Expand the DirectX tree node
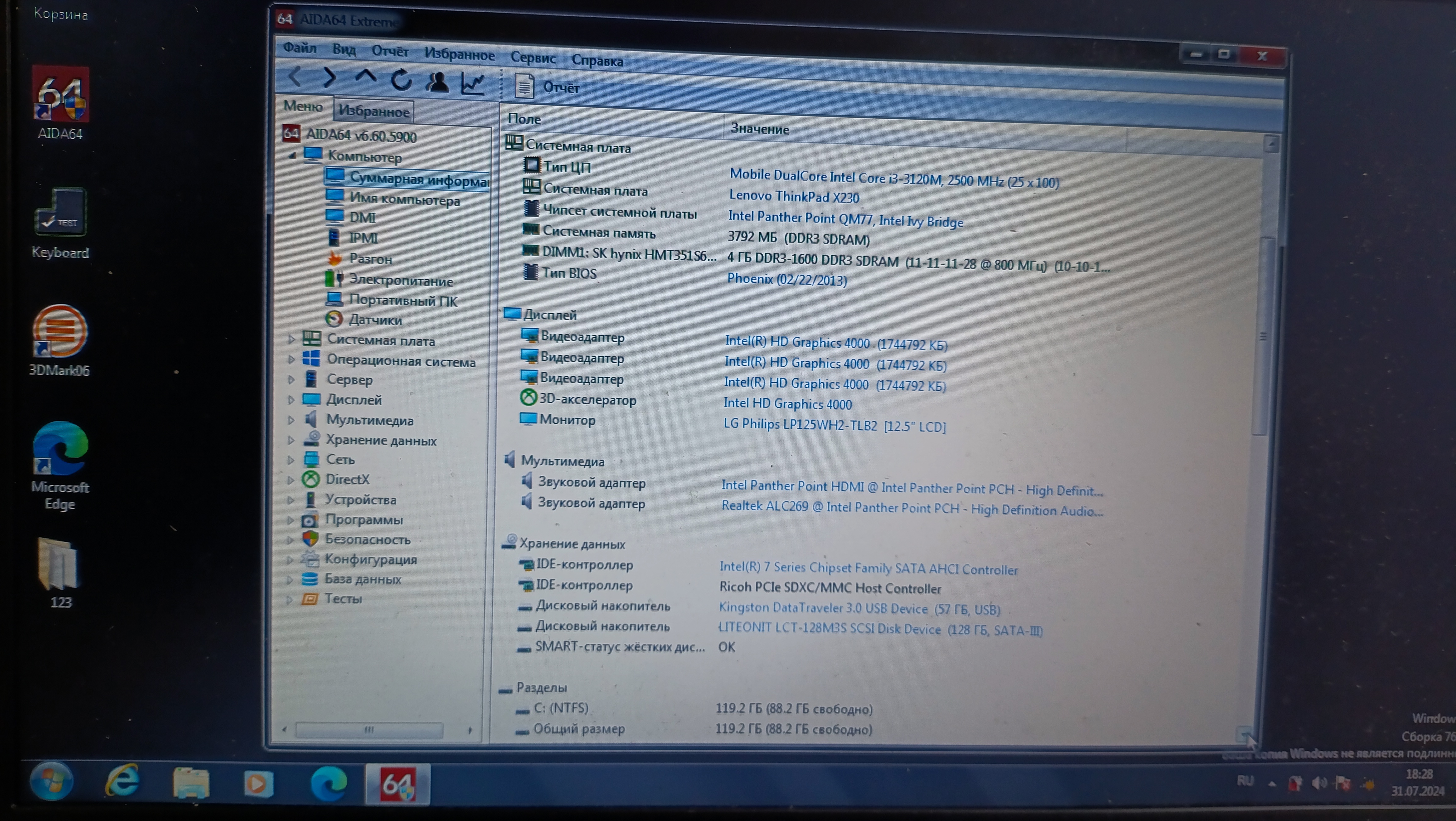Viewport: 1456px width, 821px height. pos(291,480)
